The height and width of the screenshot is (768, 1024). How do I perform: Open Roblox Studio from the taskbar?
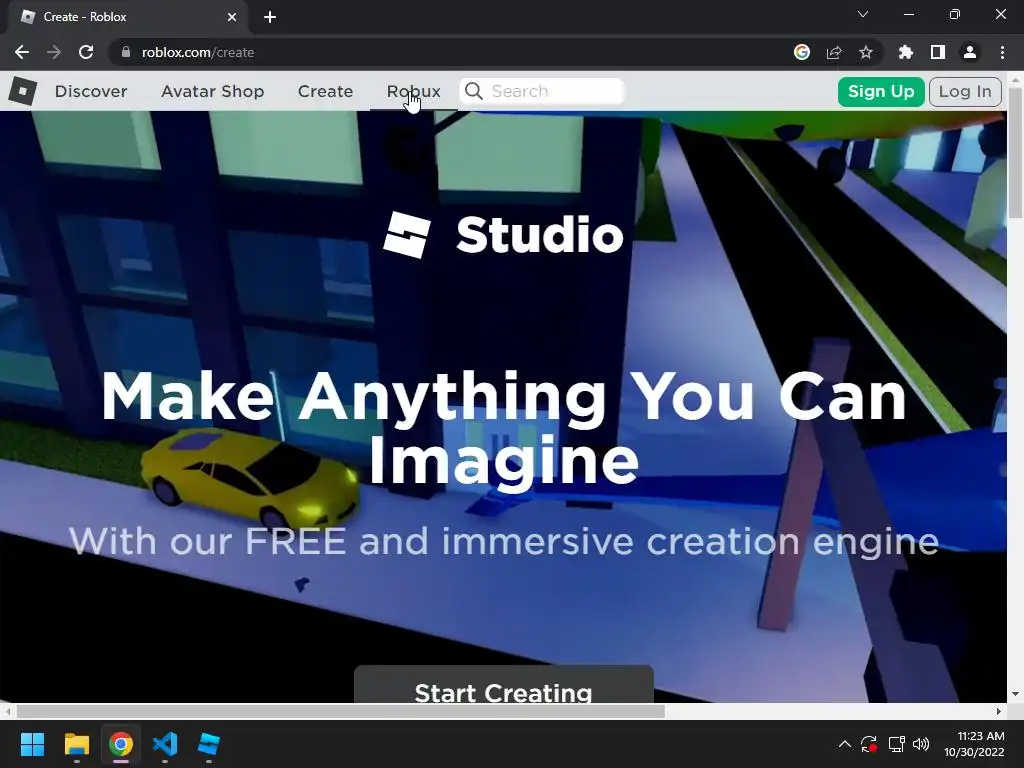tap(209, 744)
